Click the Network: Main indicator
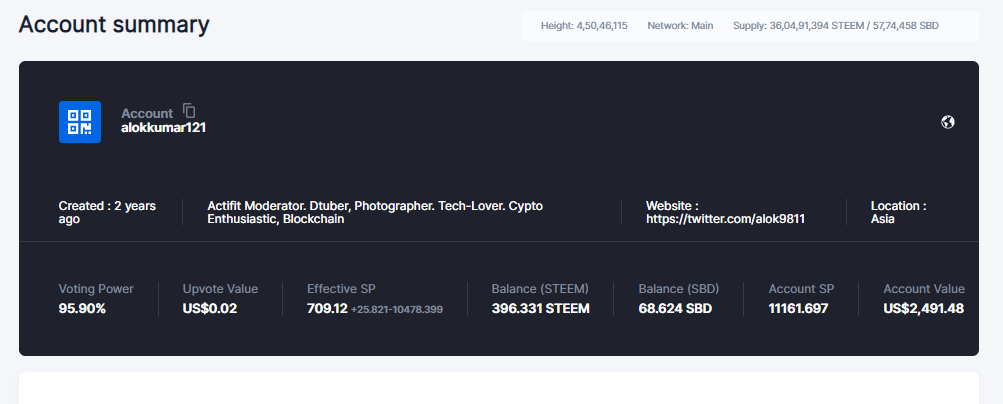The width and height of the screenshot is (1003, 404). (x=680, y=25)
